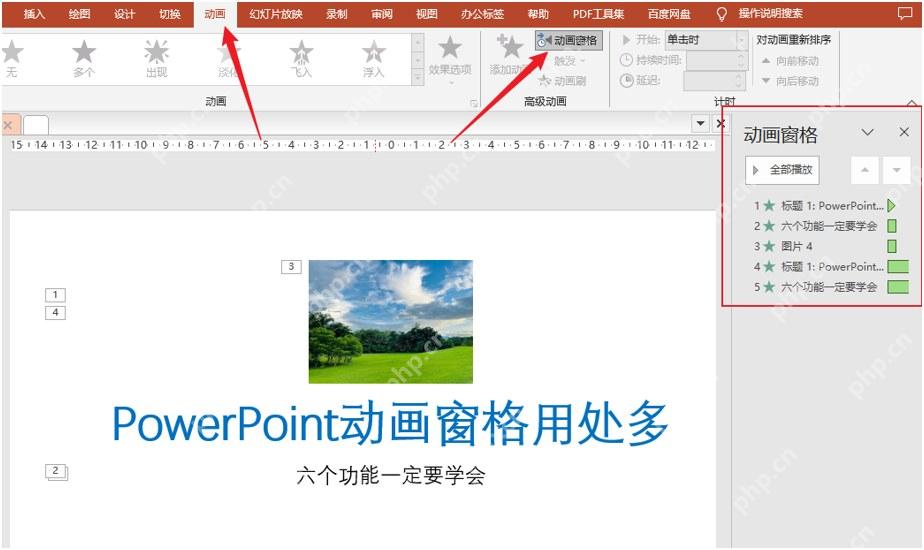The image size is (924, 550).
Task: Click the 添加动画 add animation star icon
Action: tap(510, 46)
